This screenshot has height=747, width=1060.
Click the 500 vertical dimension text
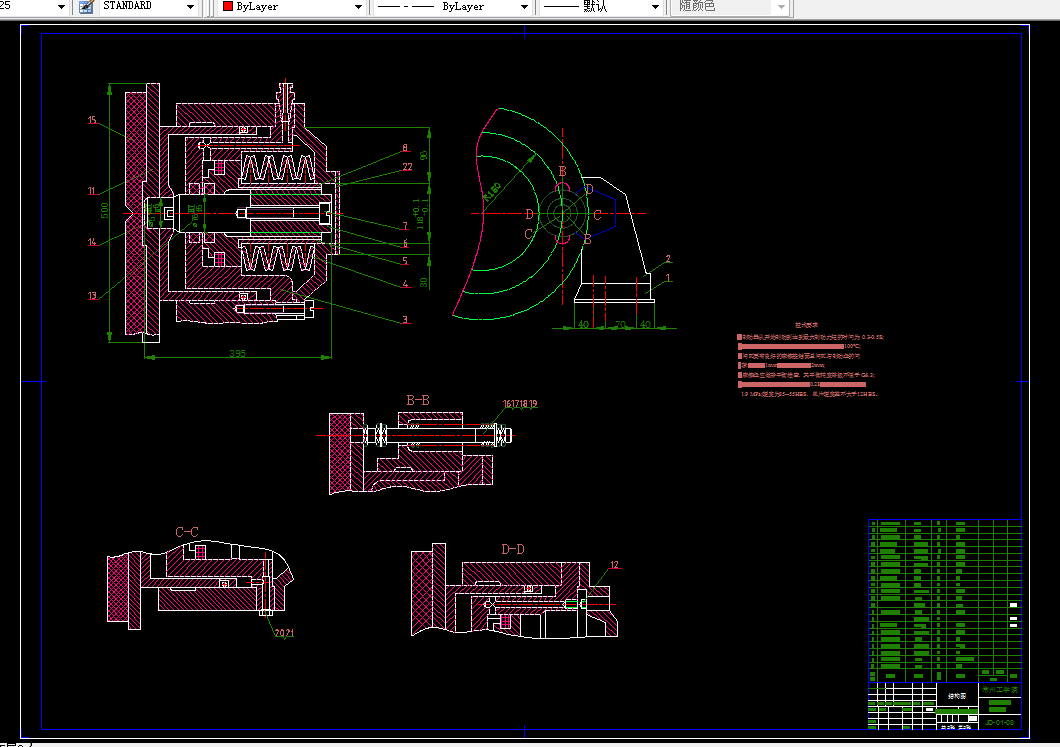105,210
